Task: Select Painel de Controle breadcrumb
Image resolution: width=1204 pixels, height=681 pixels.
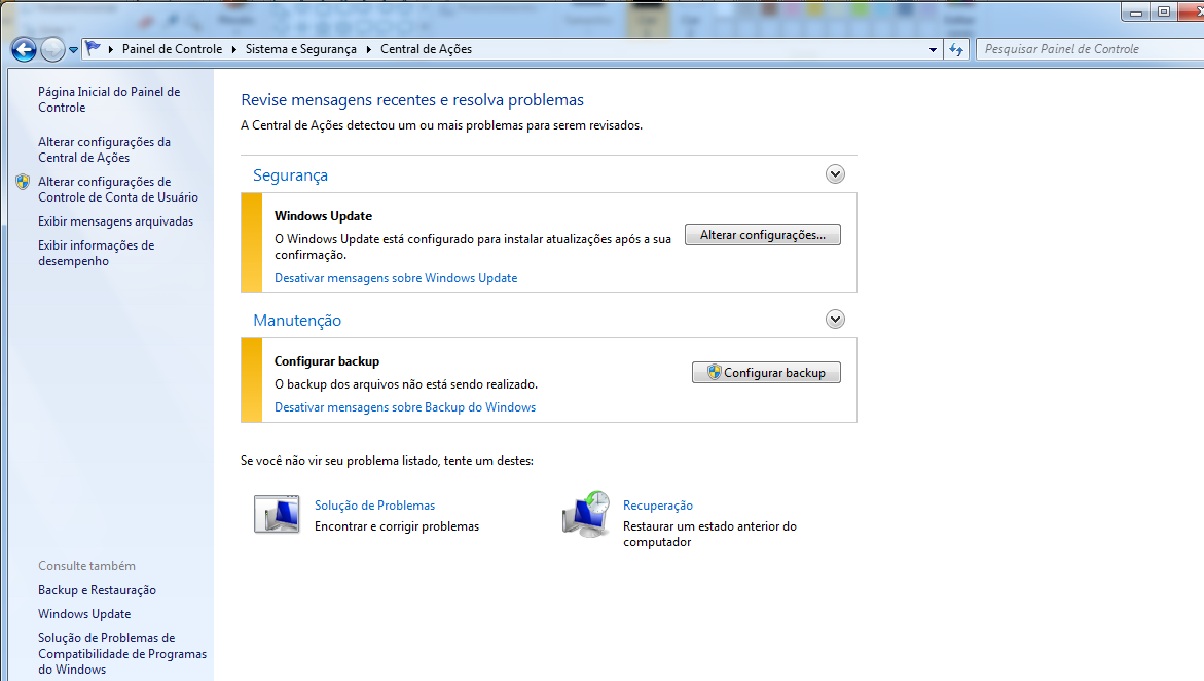Action: (x=172, y=48)
